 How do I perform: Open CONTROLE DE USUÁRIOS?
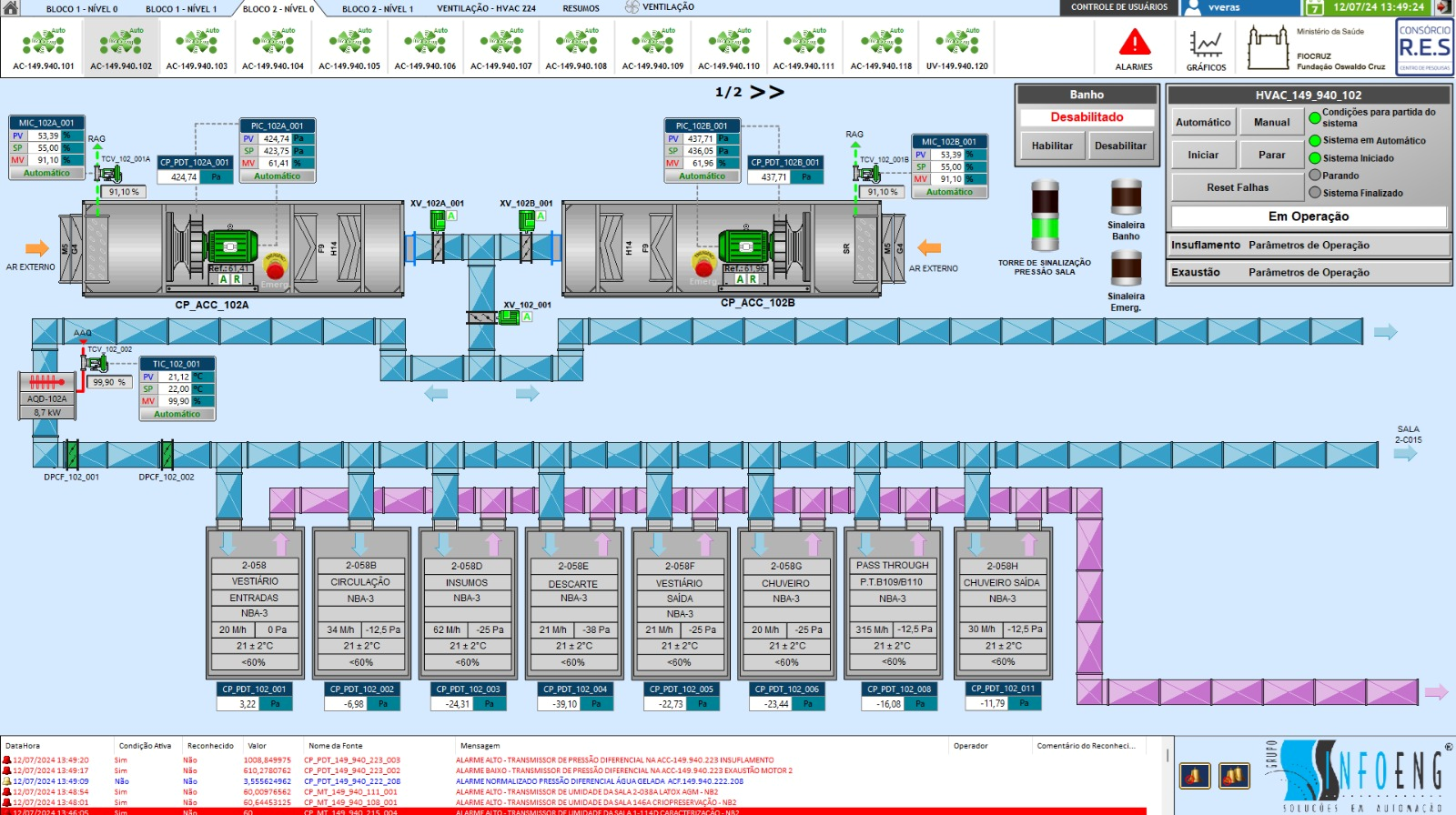[1118, 7]
